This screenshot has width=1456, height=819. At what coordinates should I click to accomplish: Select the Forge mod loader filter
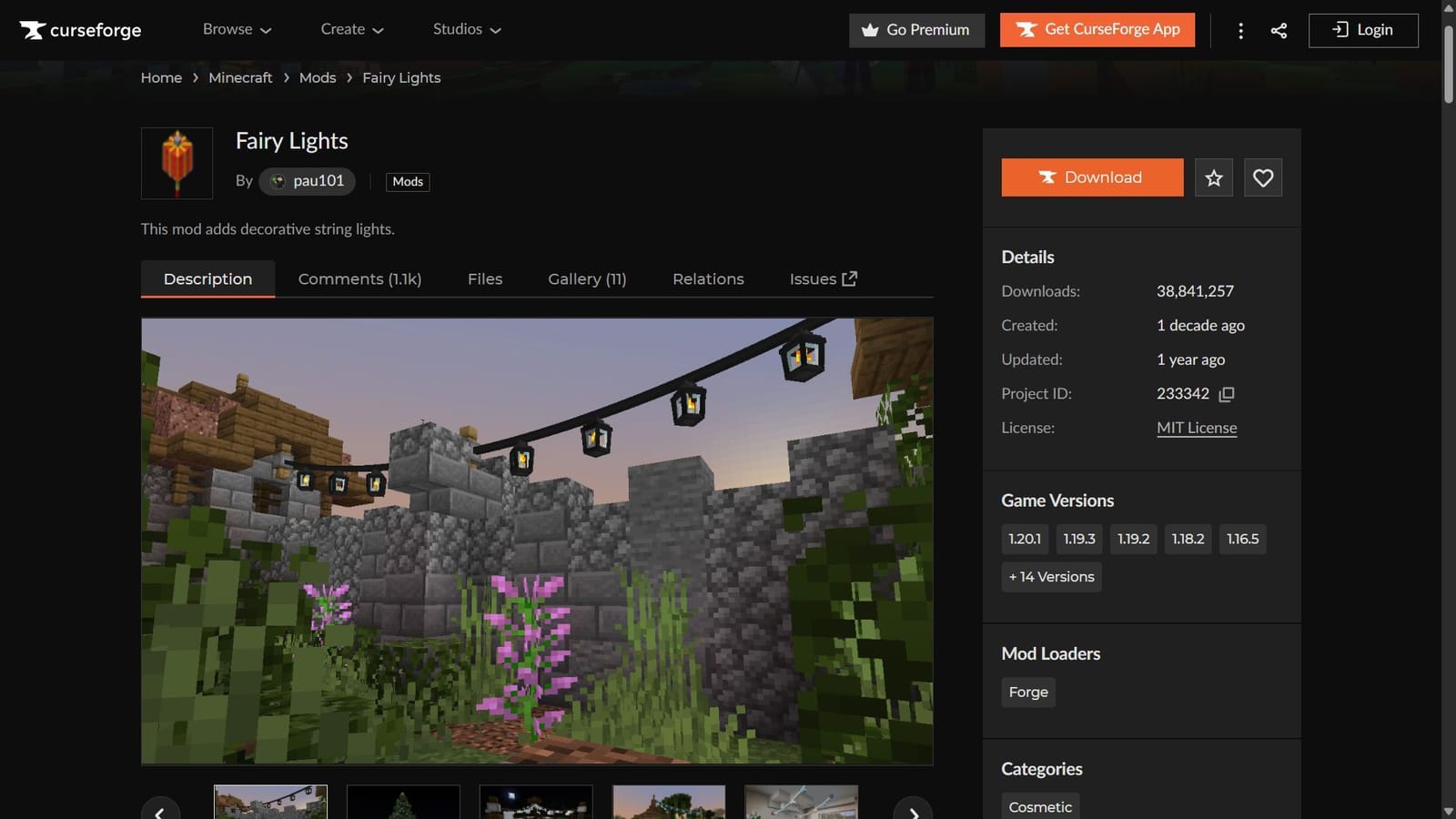point(1027,692)
